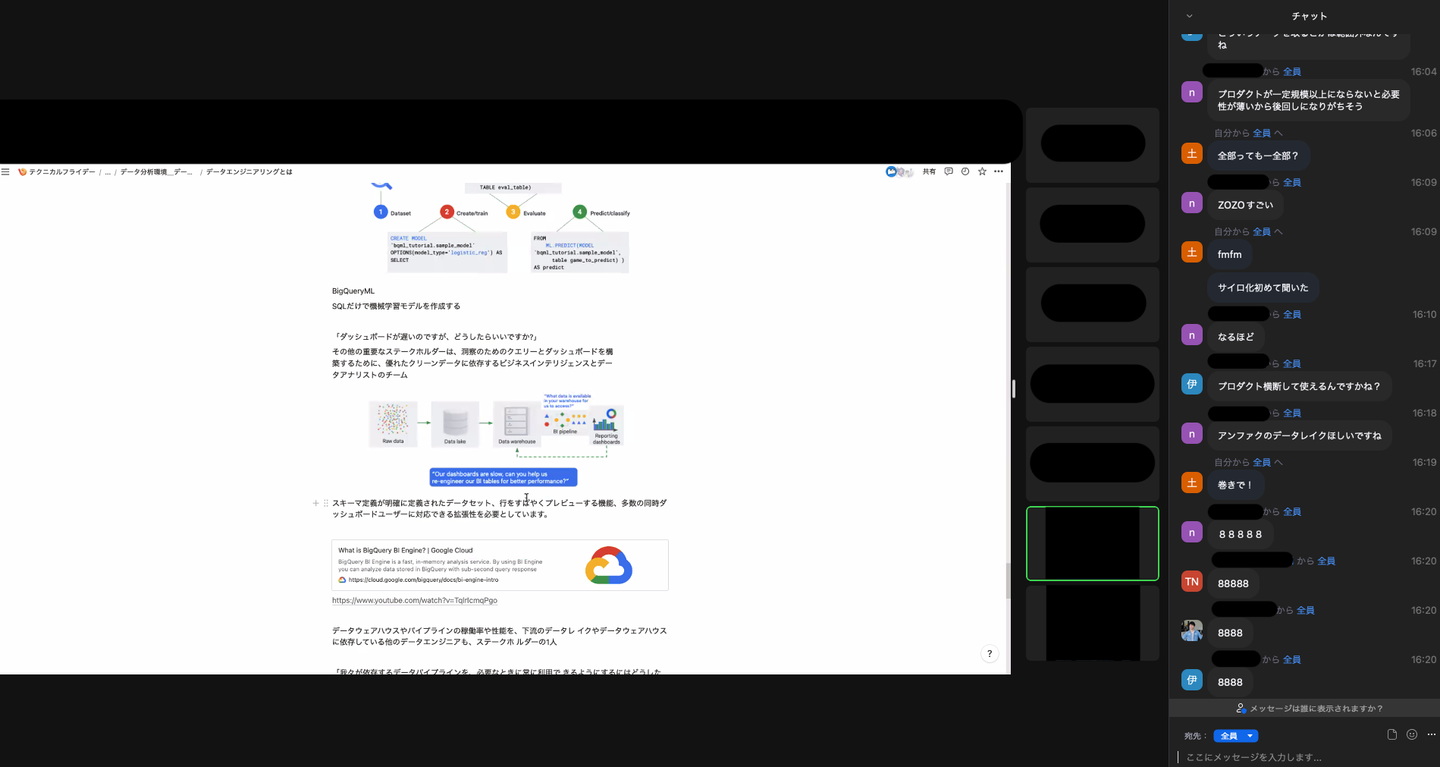
Task: Open the Notion sidebar hamburger menu
Action: (x=6, y=172)
